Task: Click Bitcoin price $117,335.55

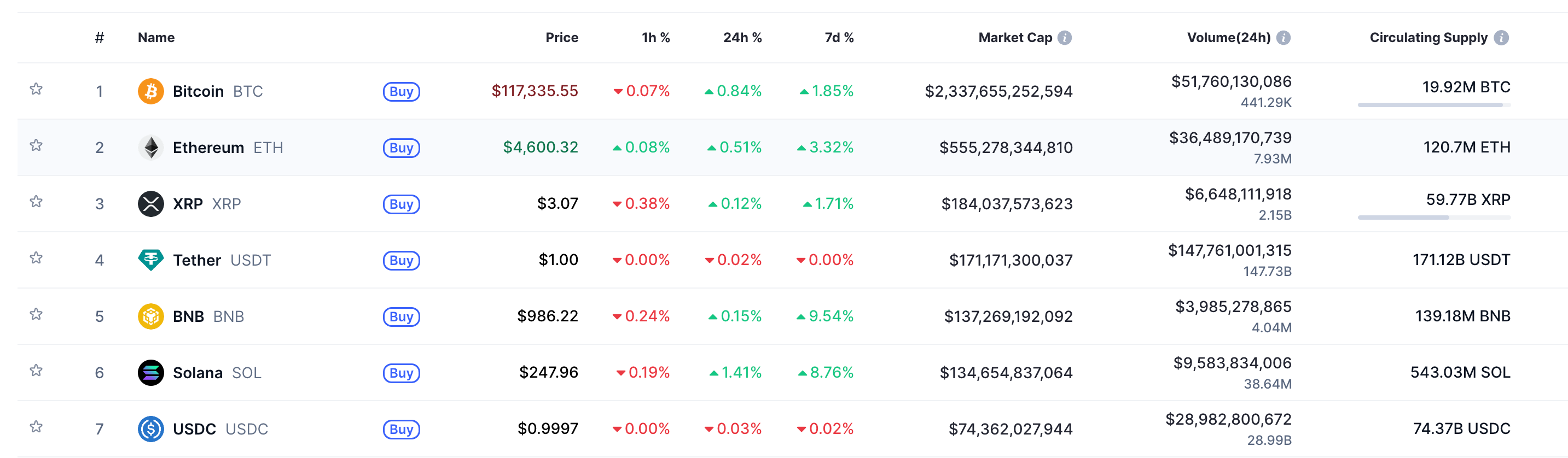Action: pos(535,91)
